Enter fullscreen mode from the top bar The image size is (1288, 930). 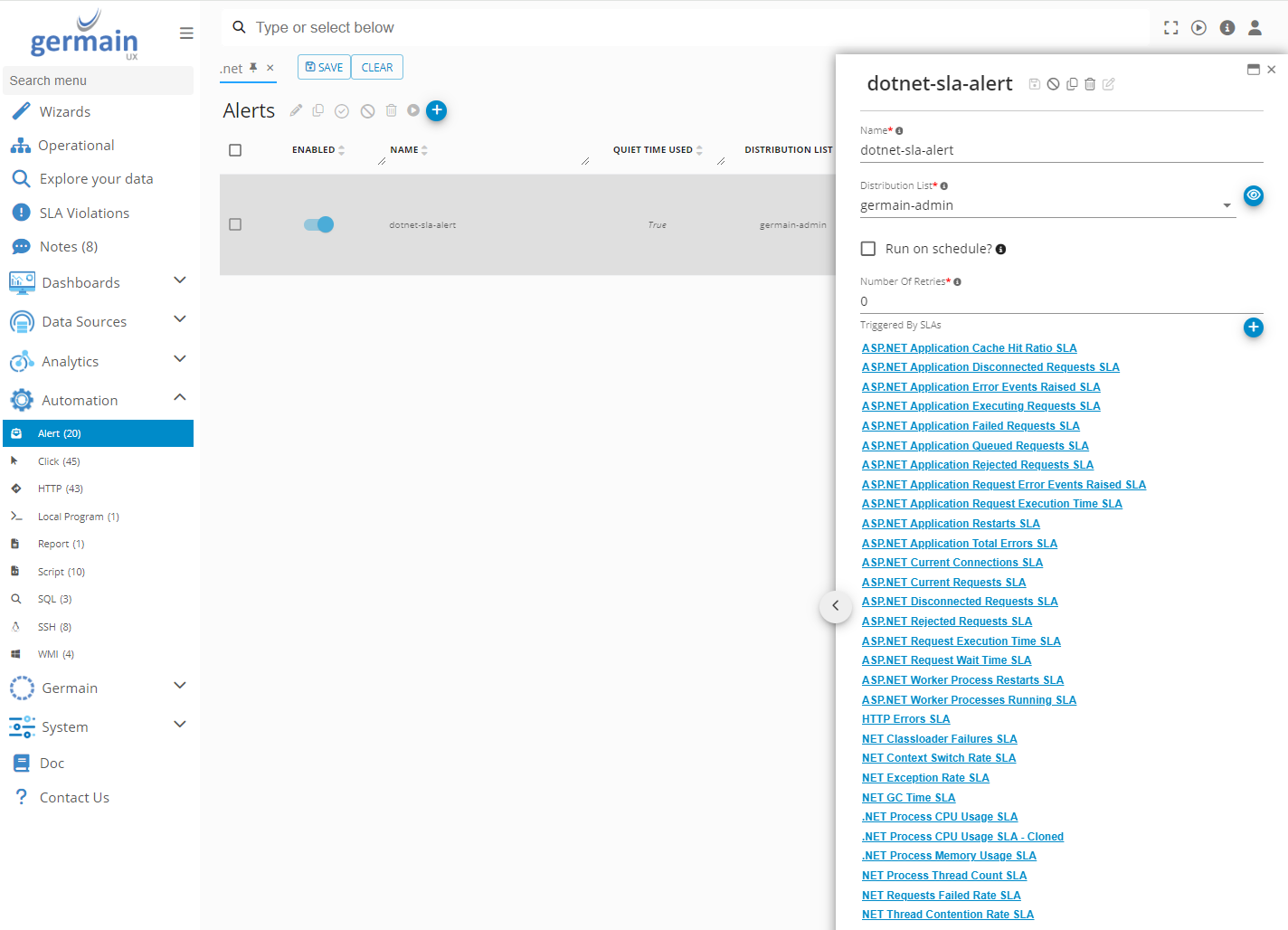(1170, 28)
